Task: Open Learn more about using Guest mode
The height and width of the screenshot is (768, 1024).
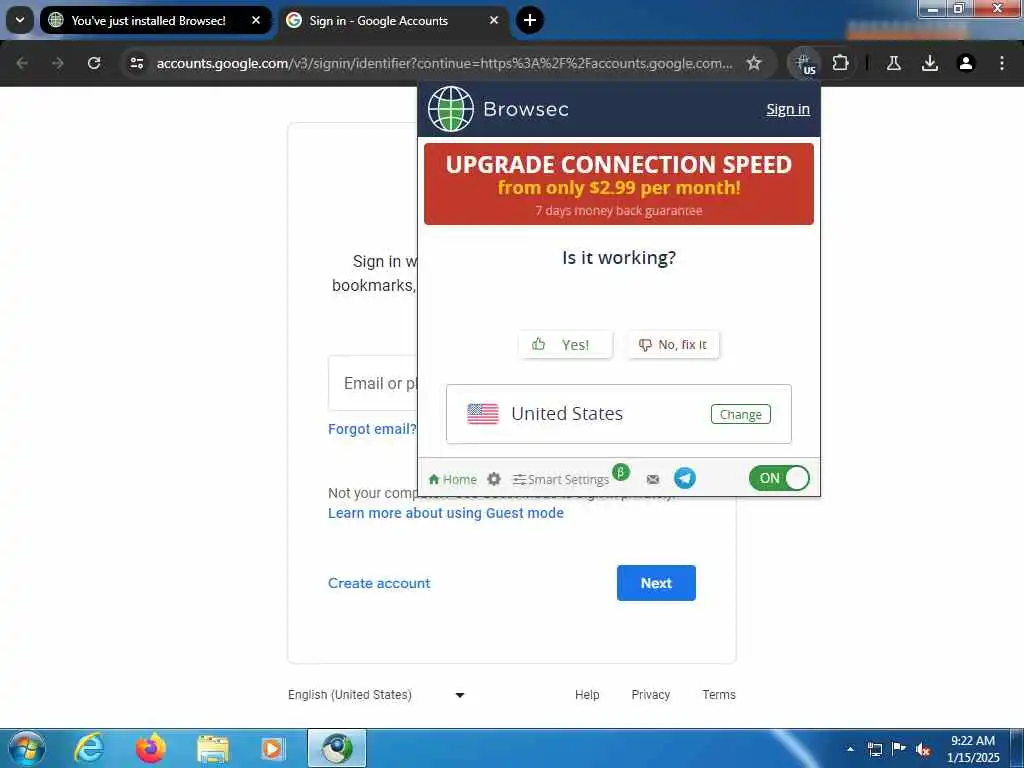Action: [x=445, y=513]
